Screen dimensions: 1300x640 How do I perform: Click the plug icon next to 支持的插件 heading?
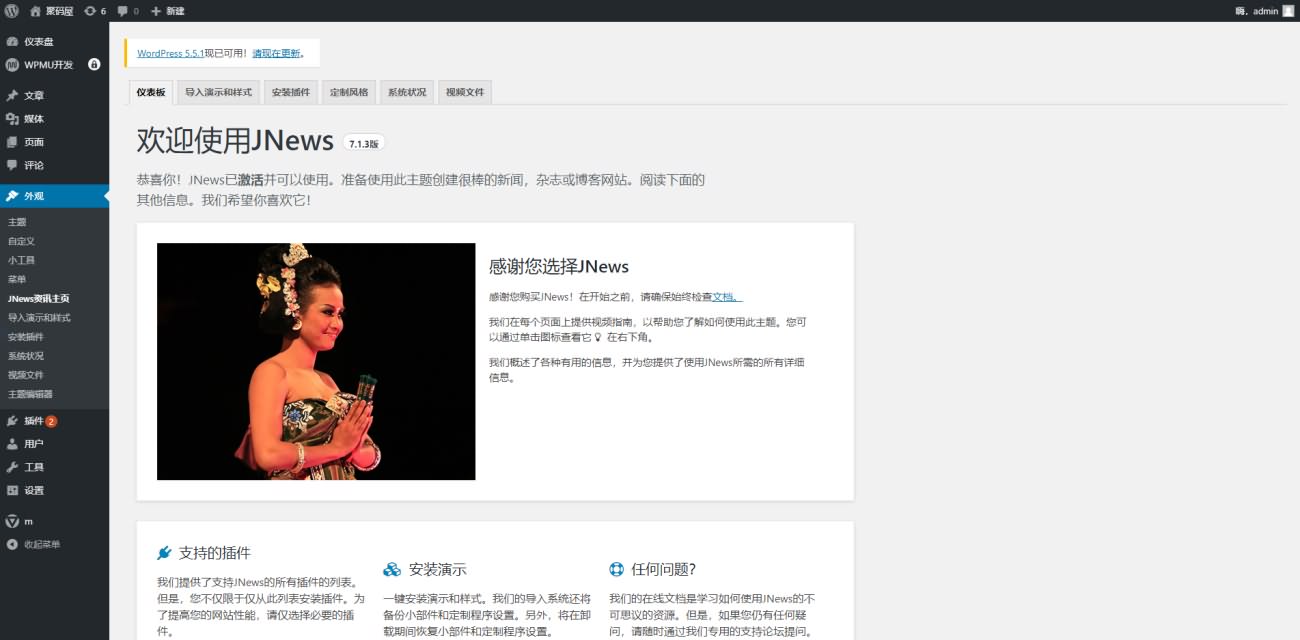coord(164,553)
